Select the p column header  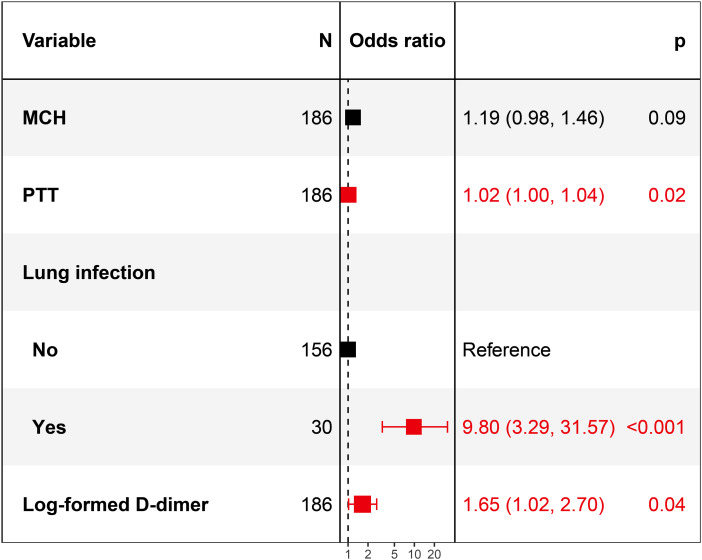click(680, 42)
